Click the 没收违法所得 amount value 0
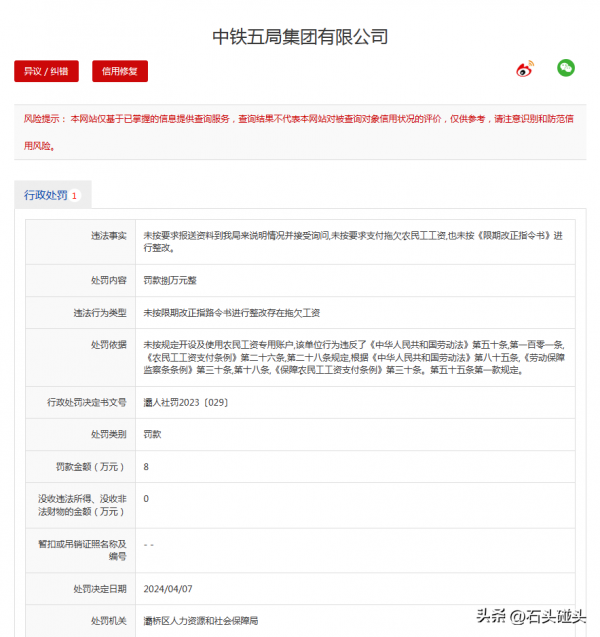This screenshot has width=600, height=637. point(147,498)
